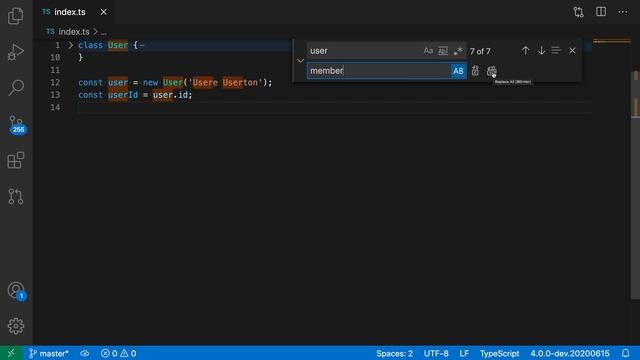Go to previous match arrow

pos(525,51)
